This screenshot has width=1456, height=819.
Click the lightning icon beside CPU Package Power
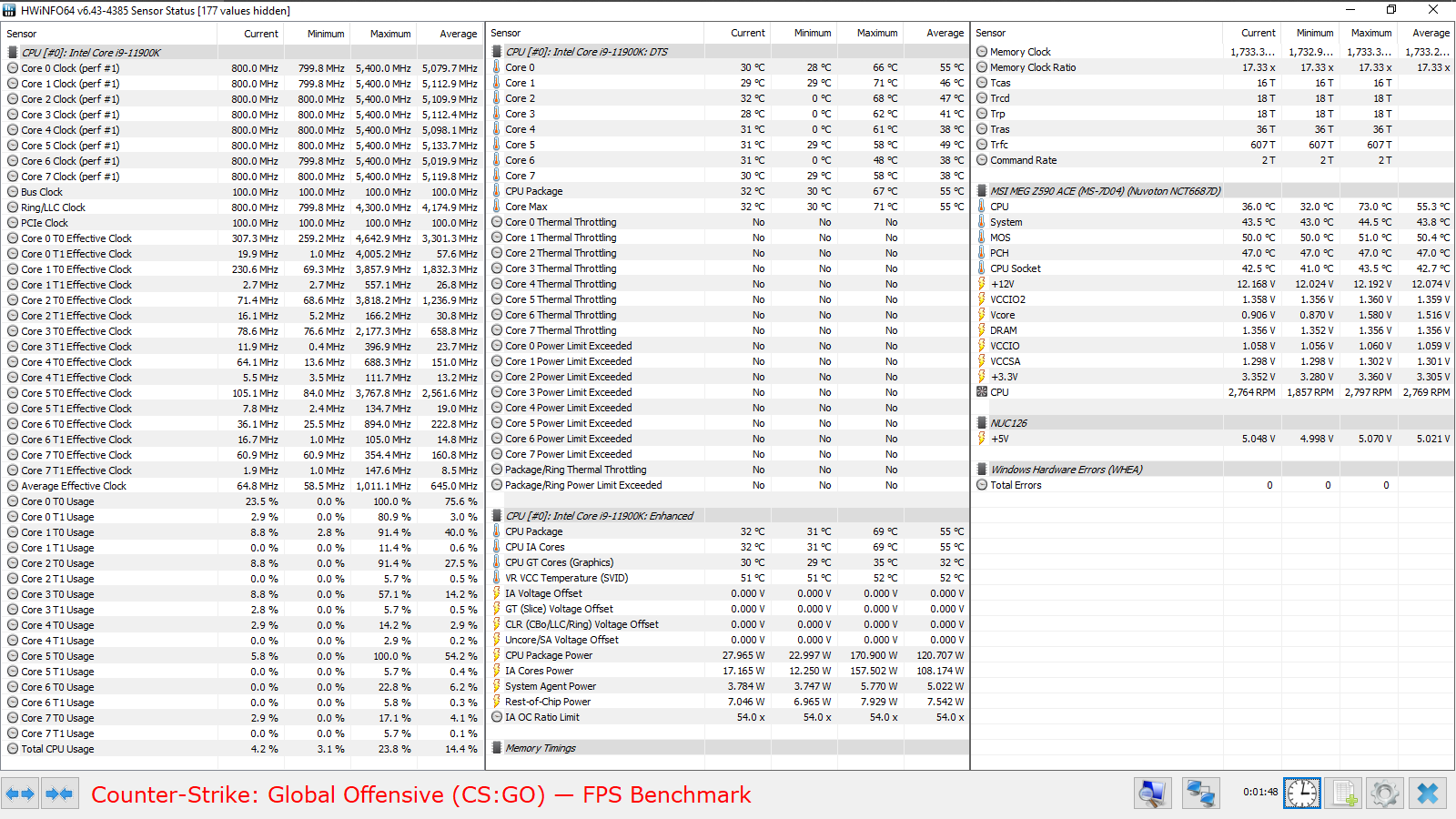click(x=497, y=655)
